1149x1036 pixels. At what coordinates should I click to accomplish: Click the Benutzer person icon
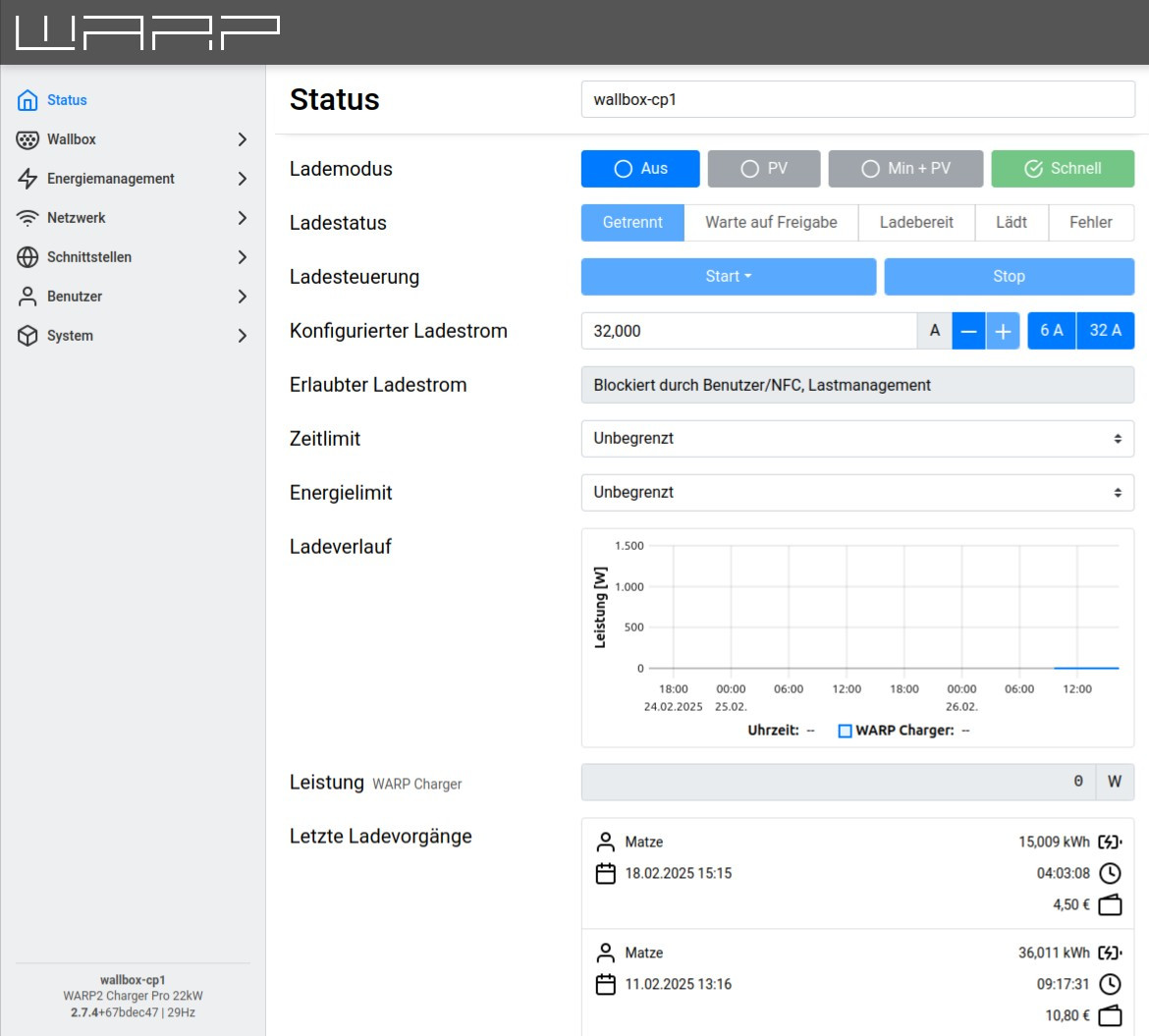point(27,297)
